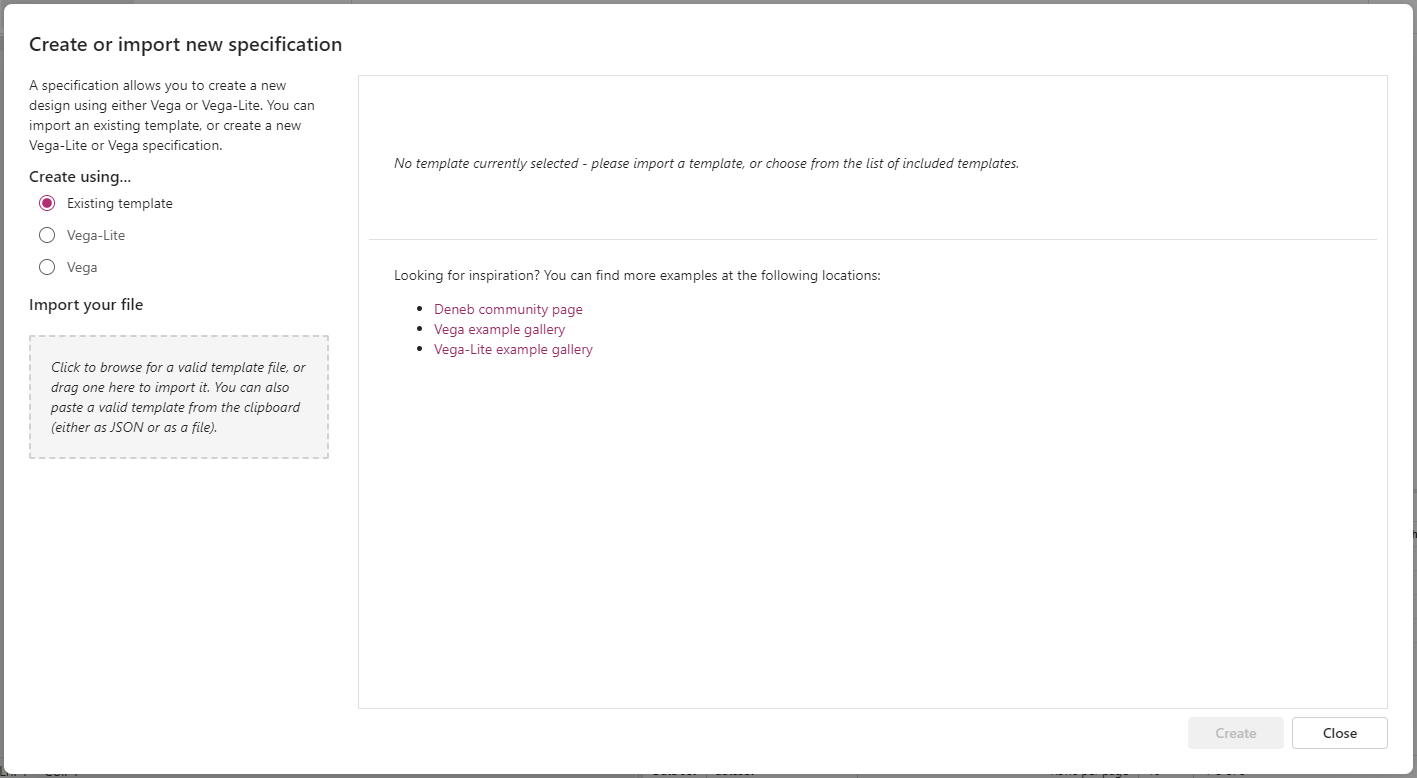Click the 'No template currently selected' message
The width and height of the screenshot is (1417, 778).
click(706, 163)
